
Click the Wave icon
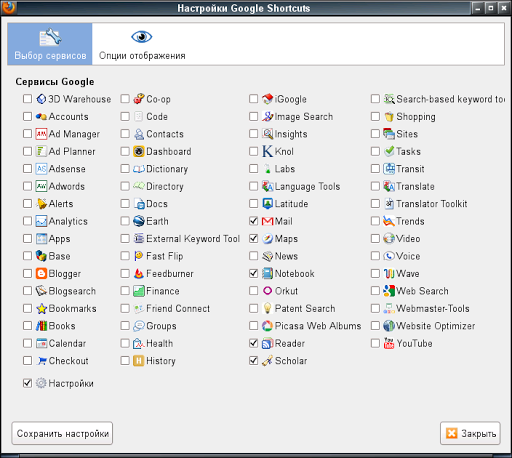[x=389, y=273]
